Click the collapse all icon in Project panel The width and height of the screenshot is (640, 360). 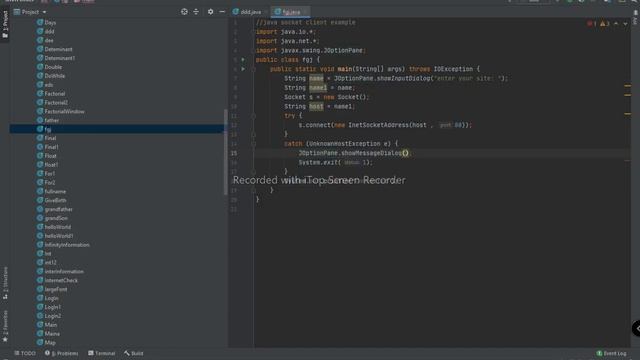pyautogui.click(x=196, y=12)
